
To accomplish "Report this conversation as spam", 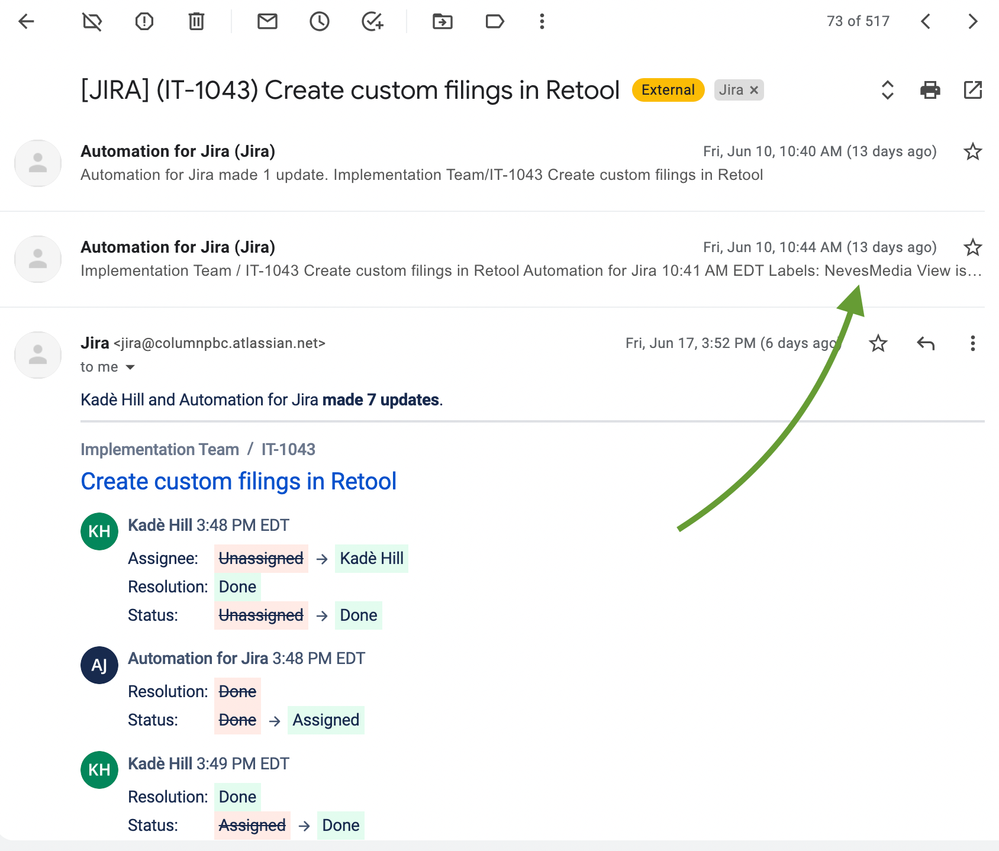I will [145, 22].
